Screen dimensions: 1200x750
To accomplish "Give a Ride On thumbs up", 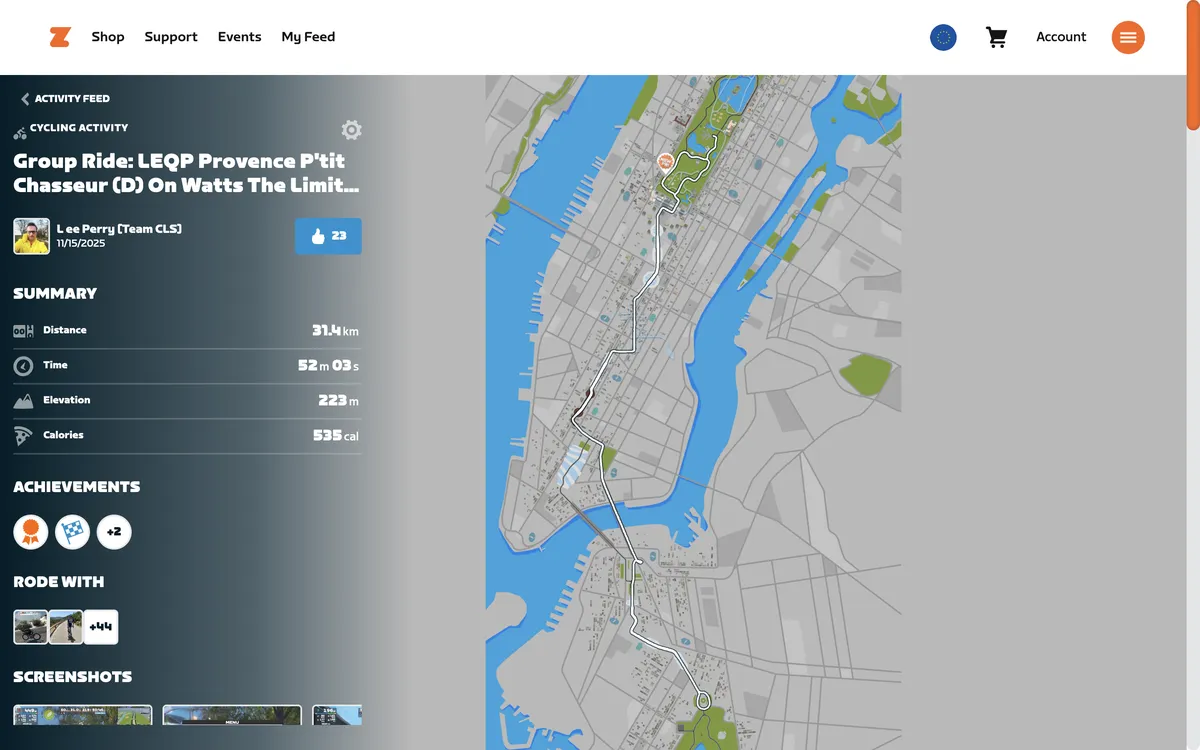I will pyautogui.click(x=328, y=236).
